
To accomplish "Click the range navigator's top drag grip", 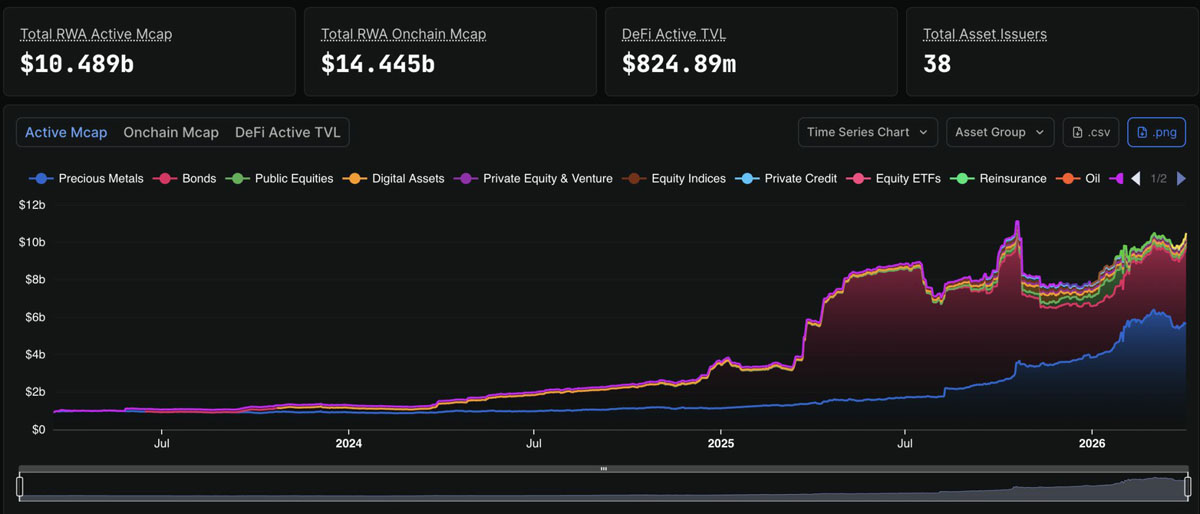I will coord(603,468).
